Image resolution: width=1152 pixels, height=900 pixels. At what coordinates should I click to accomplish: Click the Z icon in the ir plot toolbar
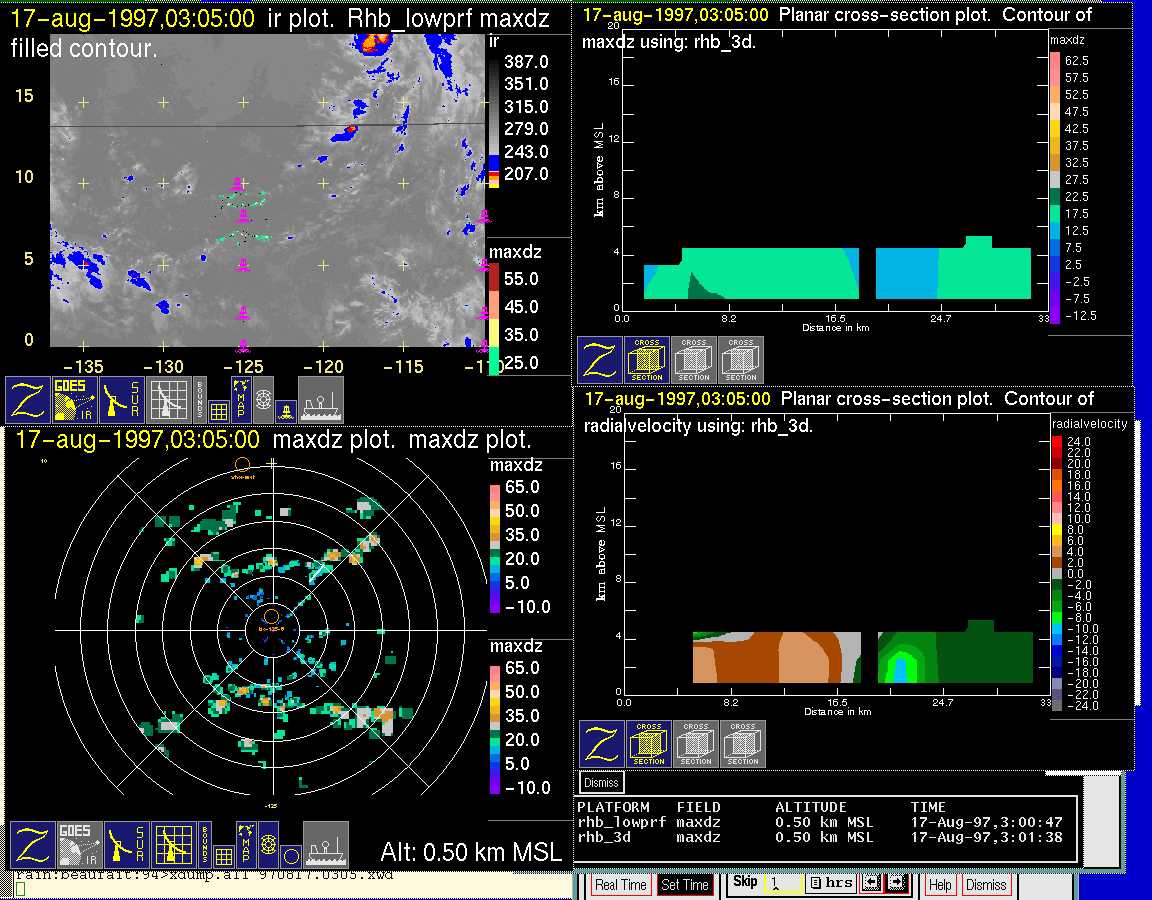point(29,399)
